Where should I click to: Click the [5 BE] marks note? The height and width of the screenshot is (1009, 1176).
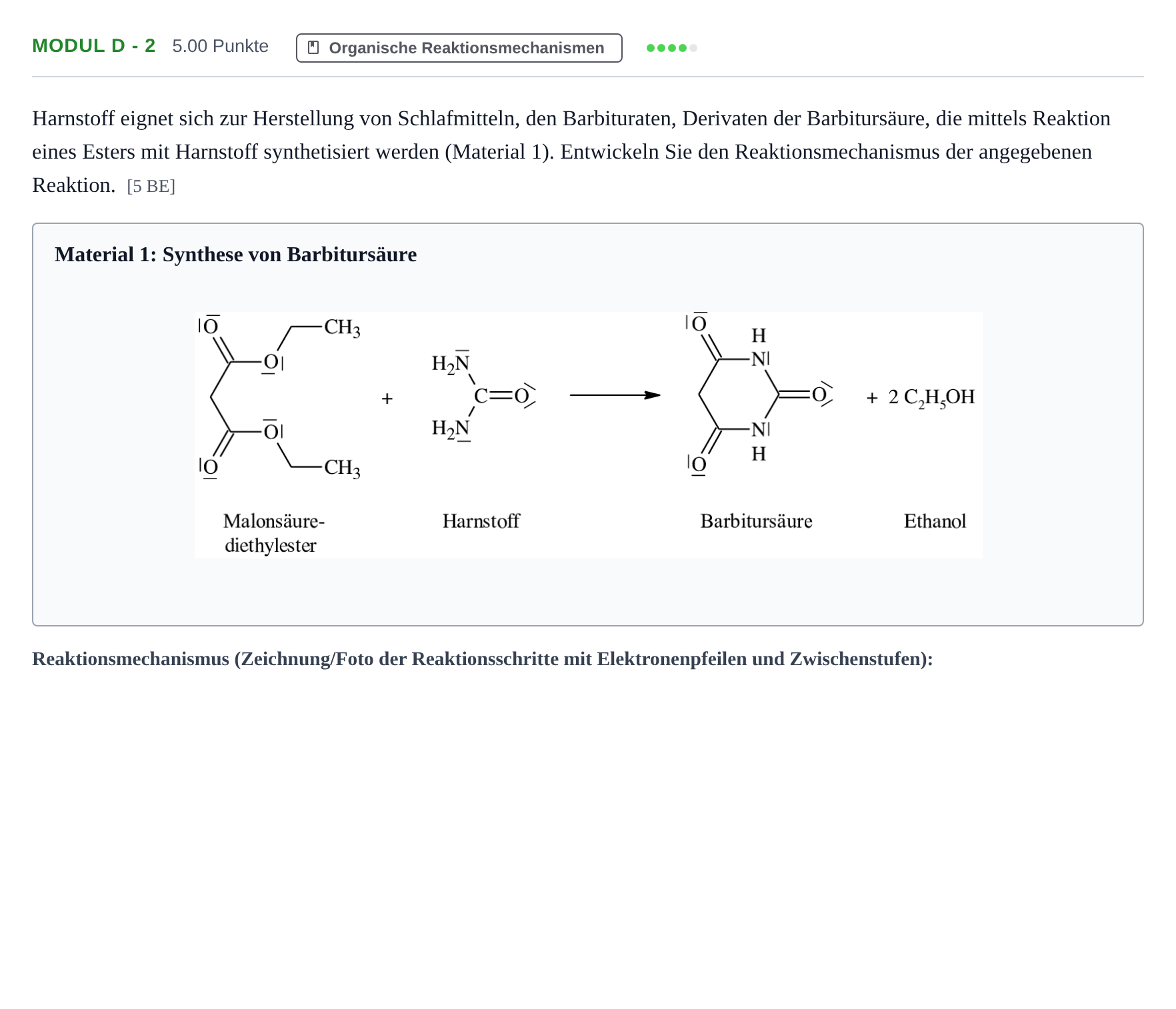(x=151, y=186)
